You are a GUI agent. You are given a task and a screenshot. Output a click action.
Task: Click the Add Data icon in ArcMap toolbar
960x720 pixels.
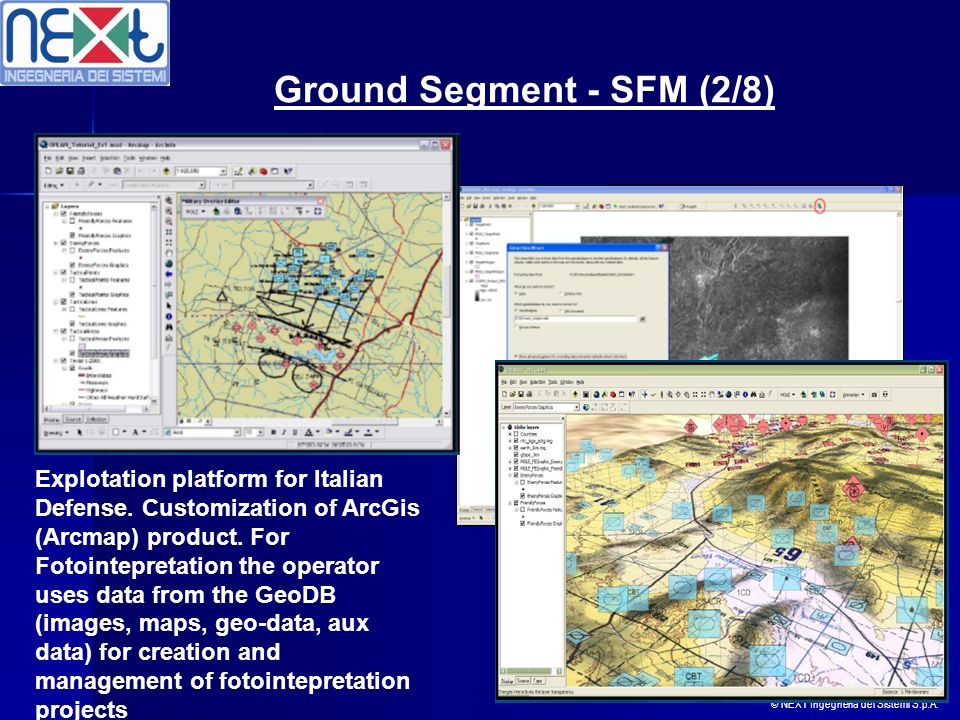coord(167,171)
